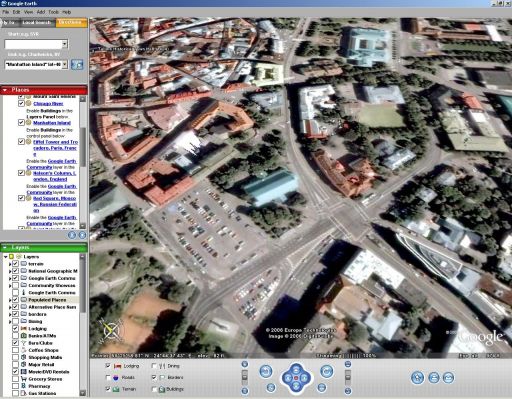Enable the Dining checkbox in bottom toolbar
Viewport: 512px width, 399px height.
tap(154, 366)
